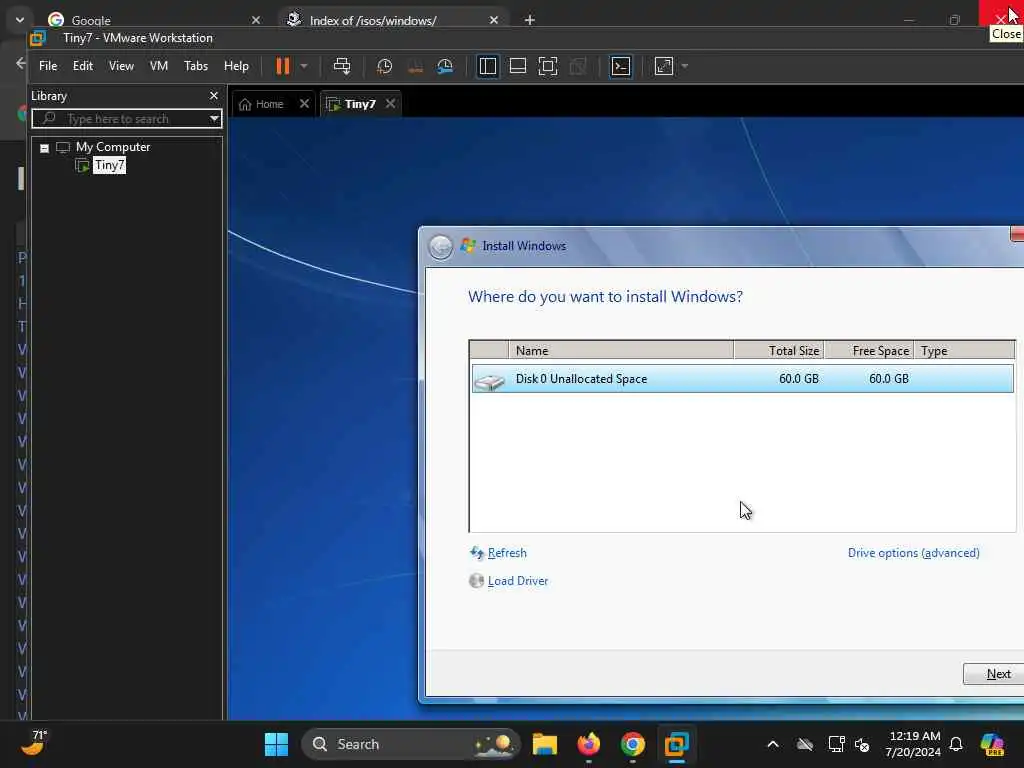Click the taskbar Search box

411,744
